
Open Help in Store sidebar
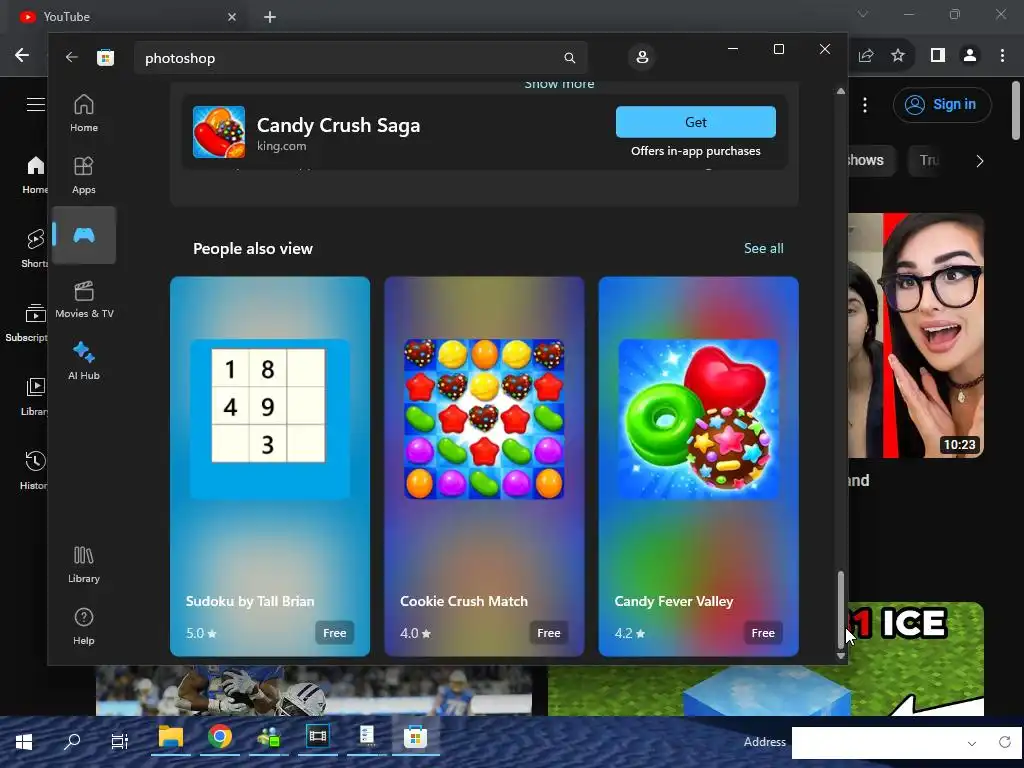tap(84, 626)
